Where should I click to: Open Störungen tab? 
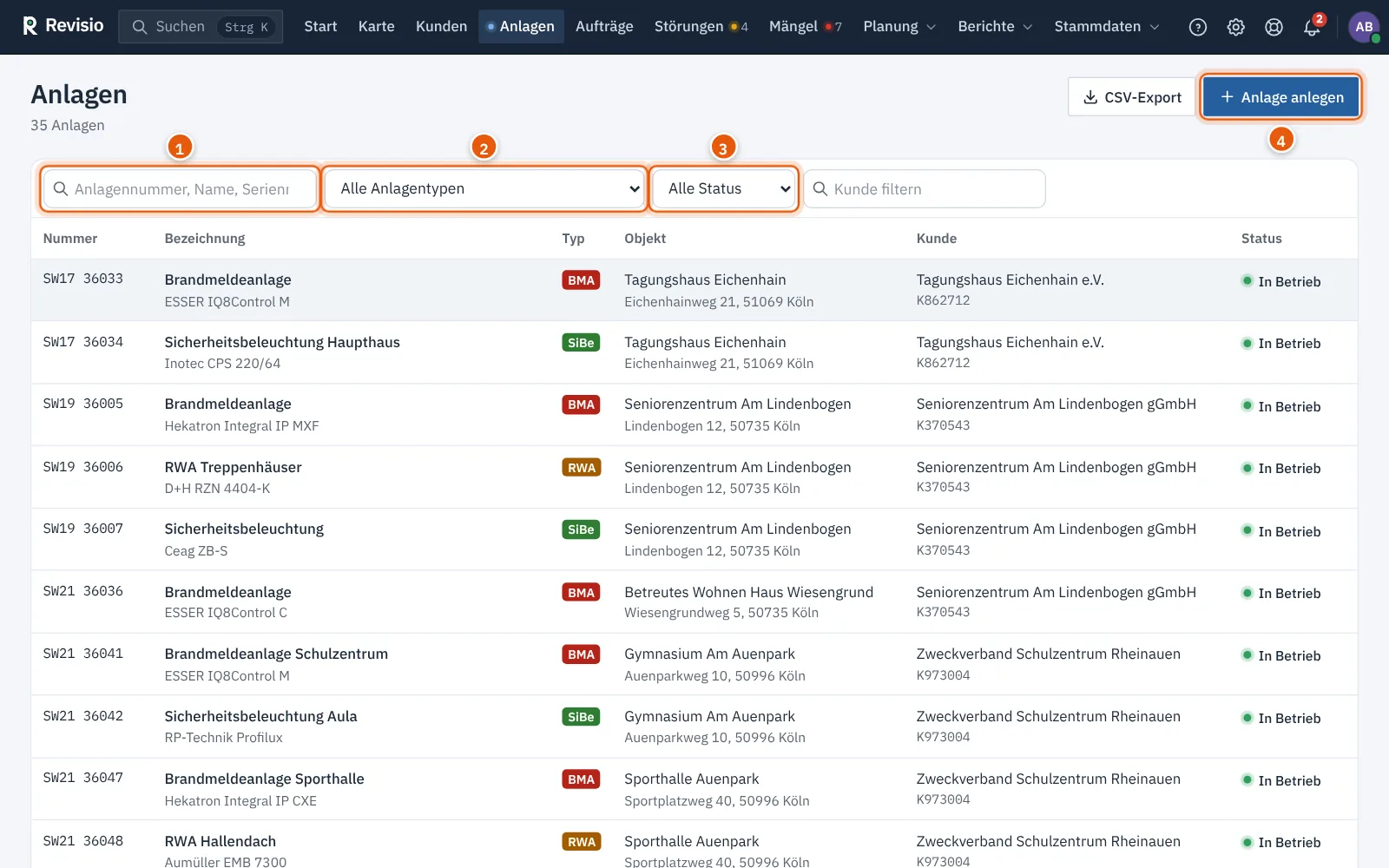tap(701, 27)
